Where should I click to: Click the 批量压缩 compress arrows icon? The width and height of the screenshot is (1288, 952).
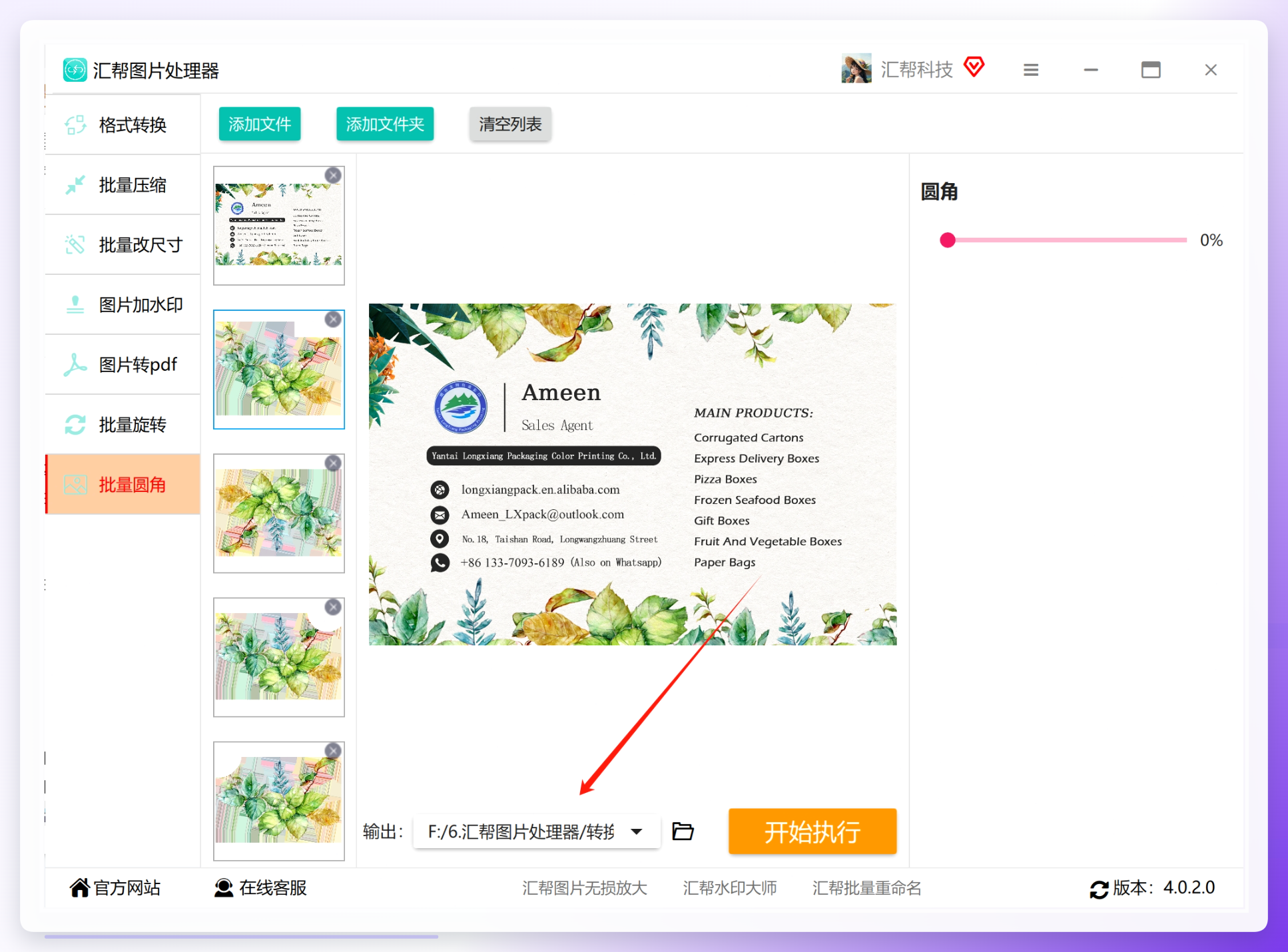[75, 185]
